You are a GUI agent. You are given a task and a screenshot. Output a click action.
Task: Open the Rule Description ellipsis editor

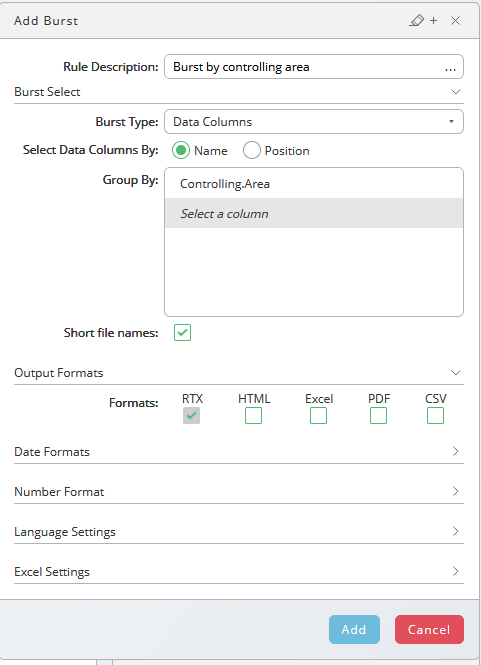click(x=450, y=67)
